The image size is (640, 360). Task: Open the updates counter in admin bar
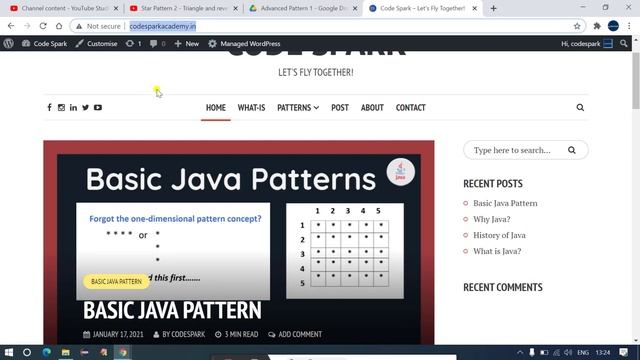click(x=133, y=43)
